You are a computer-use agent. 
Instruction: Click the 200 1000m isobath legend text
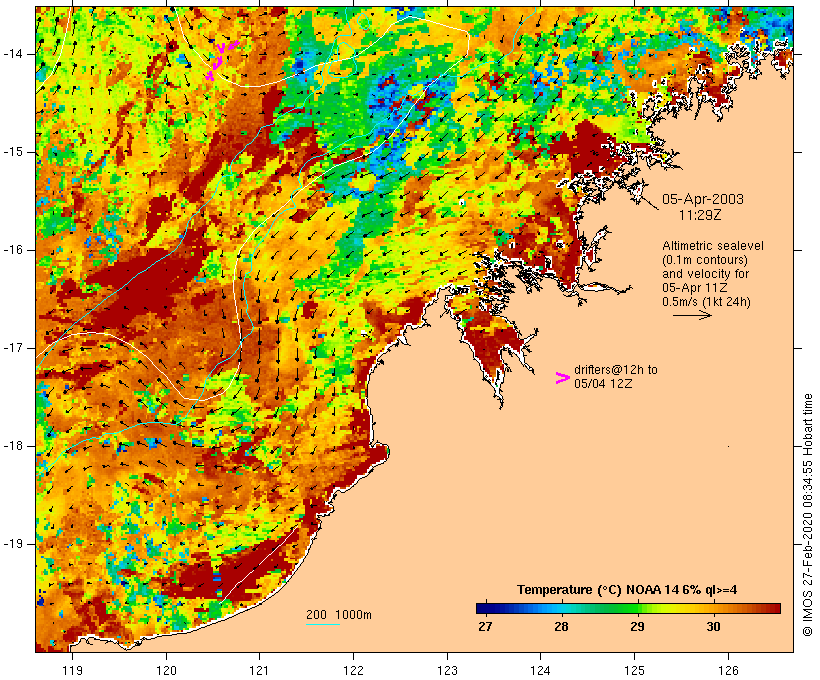339,615
